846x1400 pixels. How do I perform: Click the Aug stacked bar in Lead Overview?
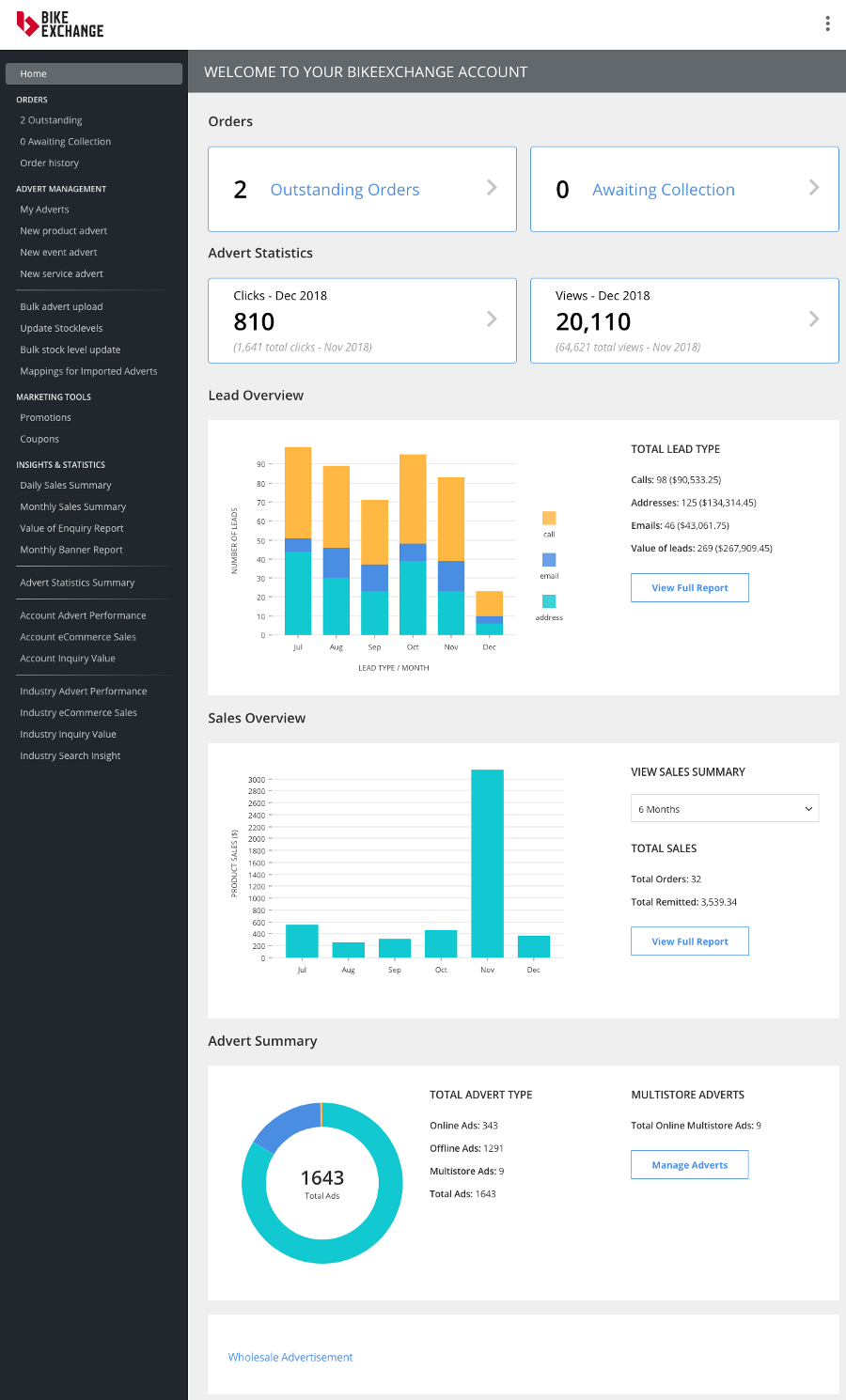tap(337, 551)
